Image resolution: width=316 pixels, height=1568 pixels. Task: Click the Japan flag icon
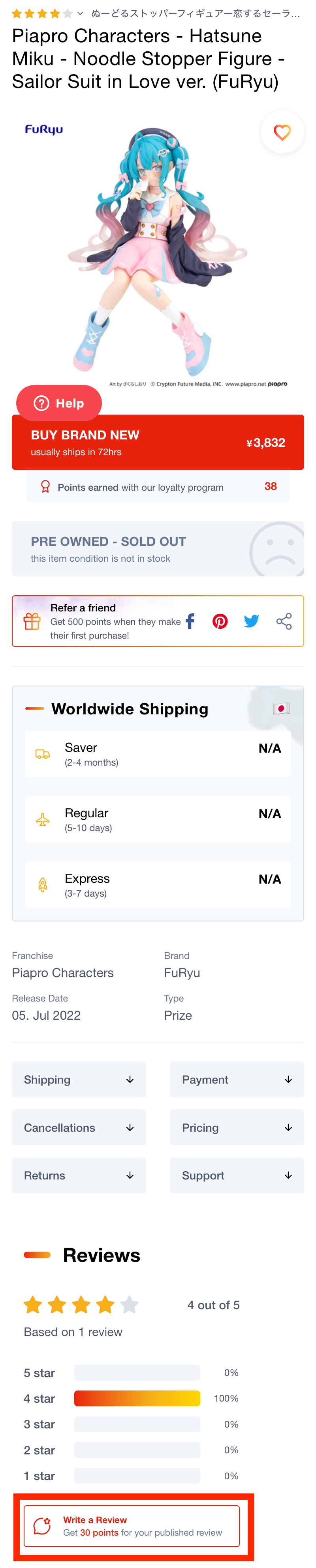pos(280,708)
